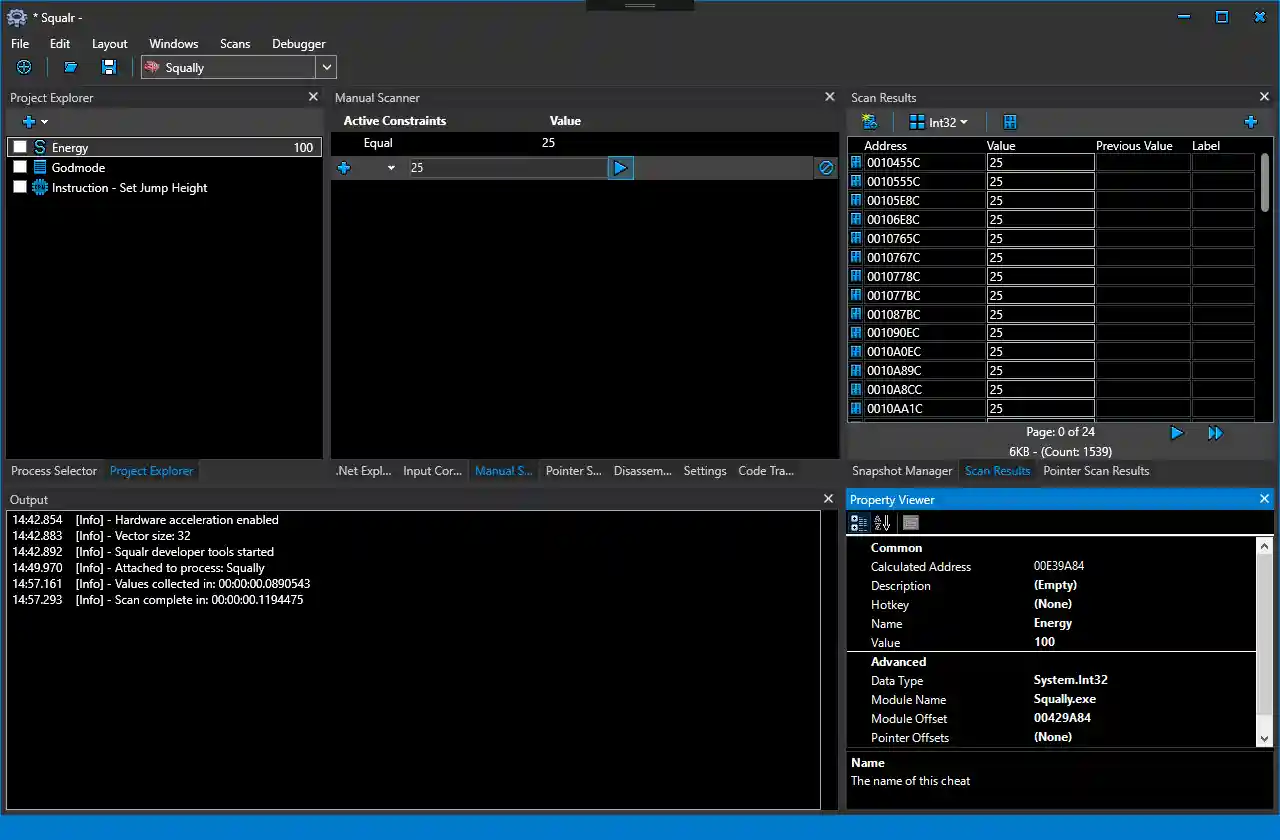Enable the Energy cheat checkbox

pos(20,148)
